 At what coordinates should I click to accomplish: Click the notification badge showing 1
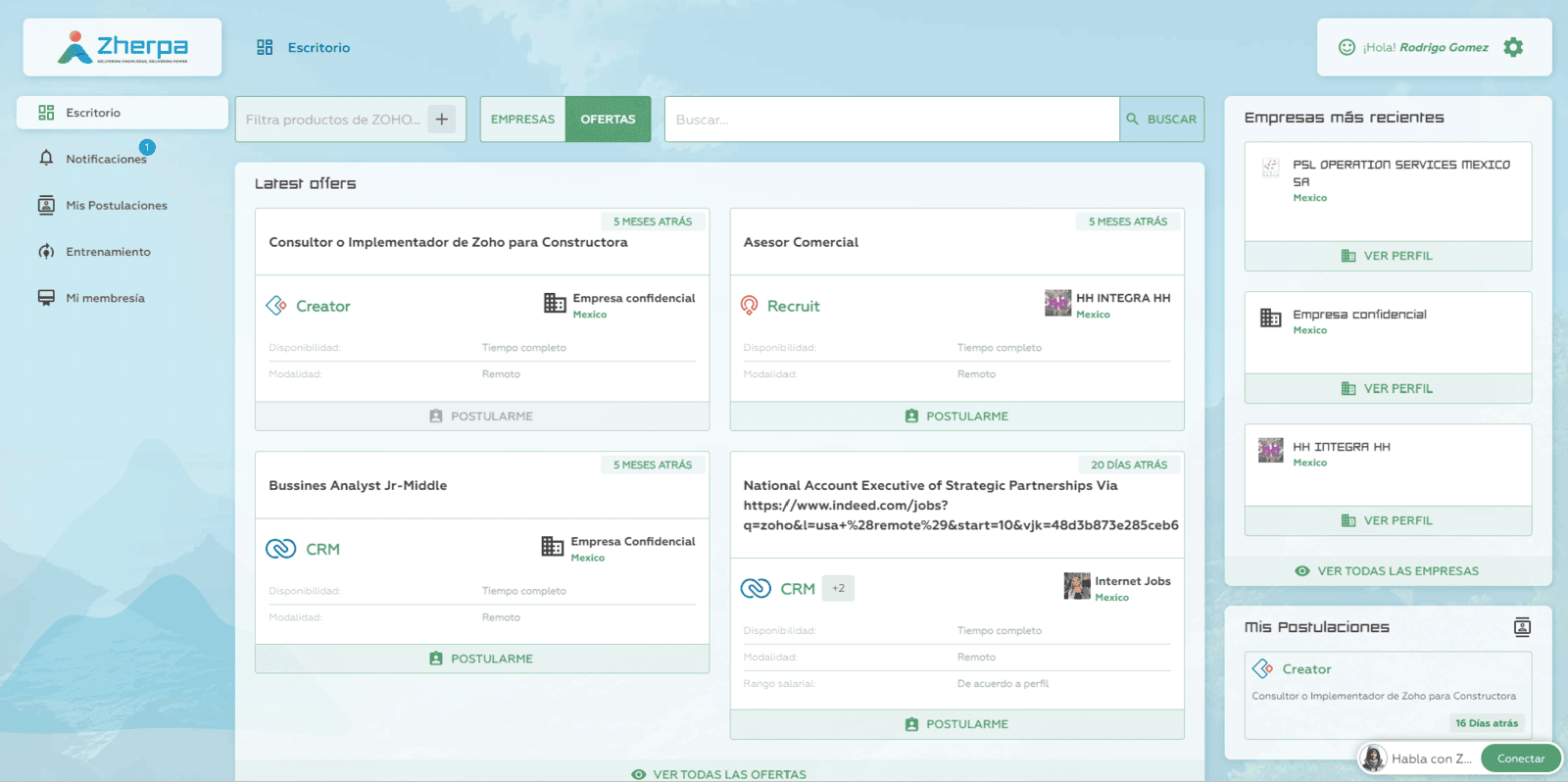click(147, 147)
